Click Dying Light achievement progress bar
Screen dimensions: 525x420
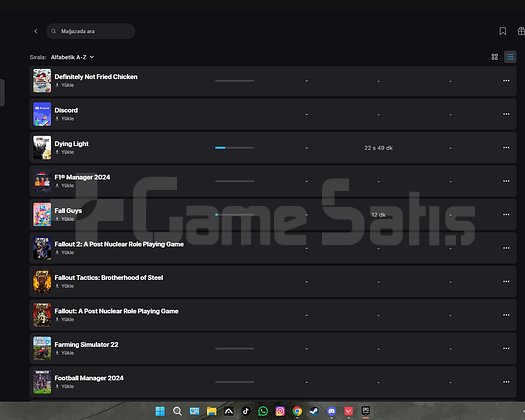tap(234, 148)
